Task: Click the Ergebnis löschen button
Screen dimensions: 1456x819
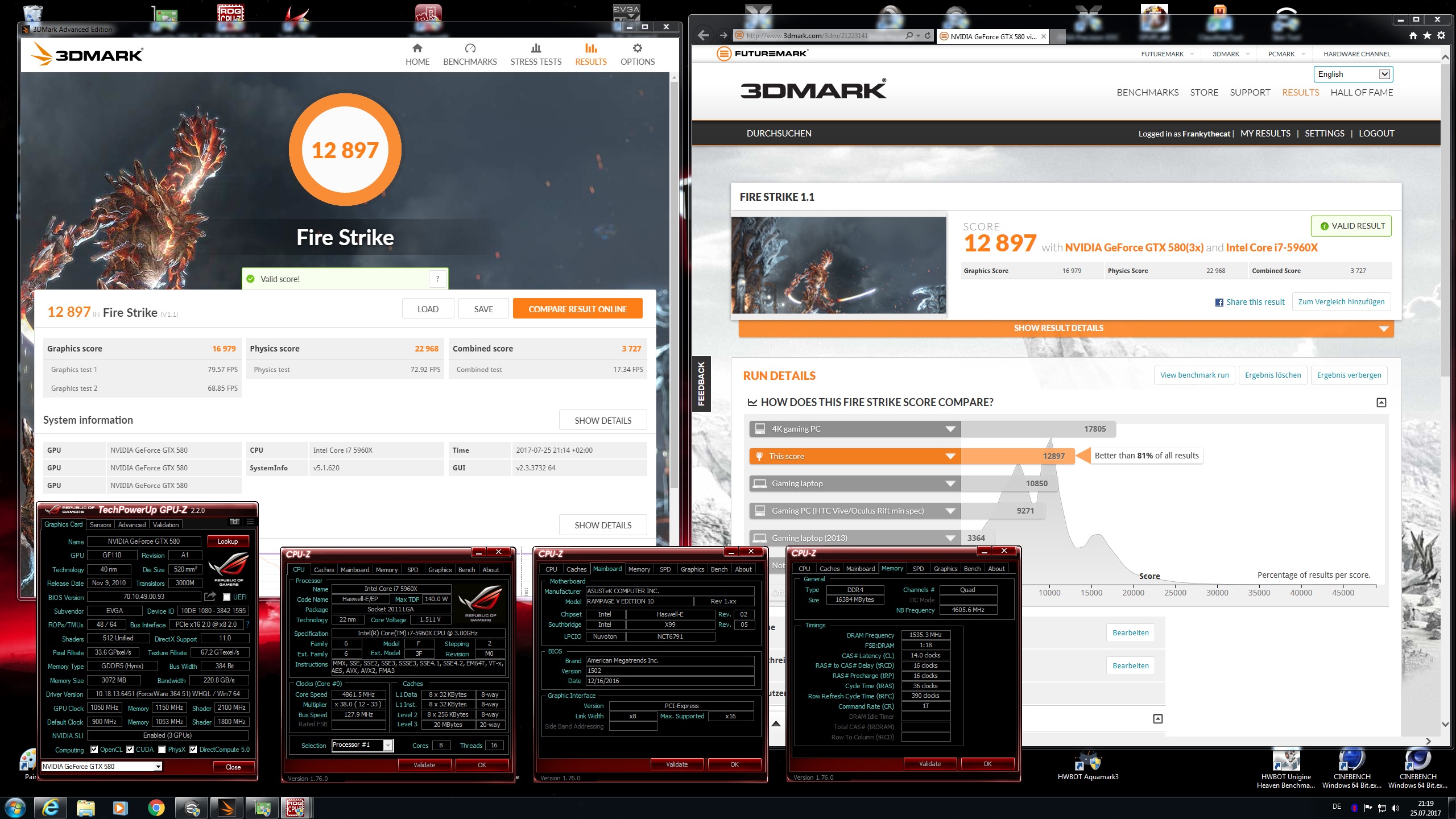Action: point(1273,375)
